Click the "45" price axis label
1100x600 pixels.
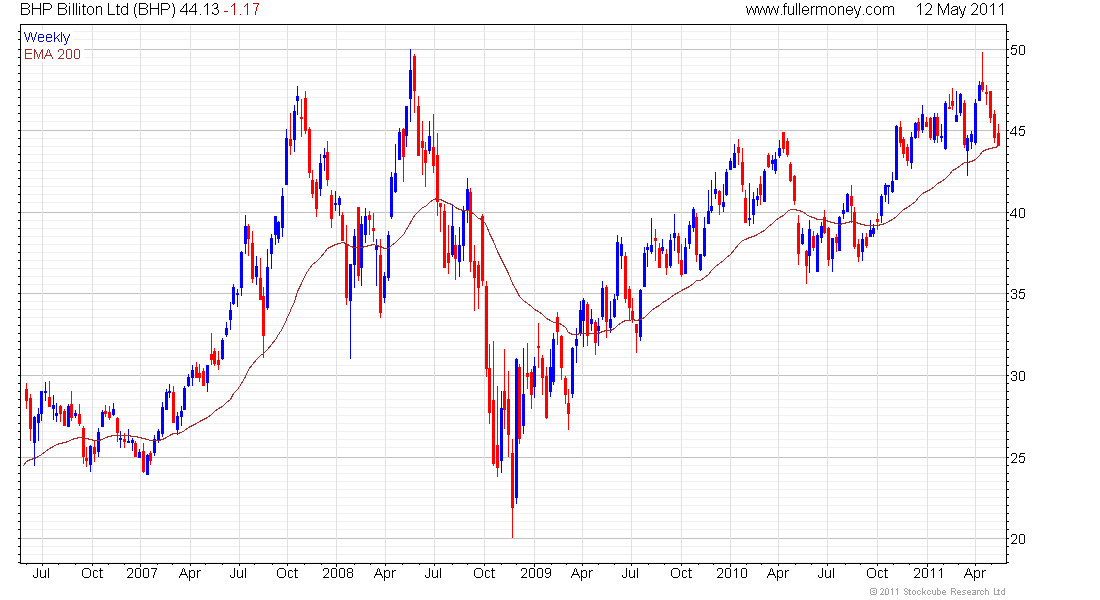click(1017, 131)
